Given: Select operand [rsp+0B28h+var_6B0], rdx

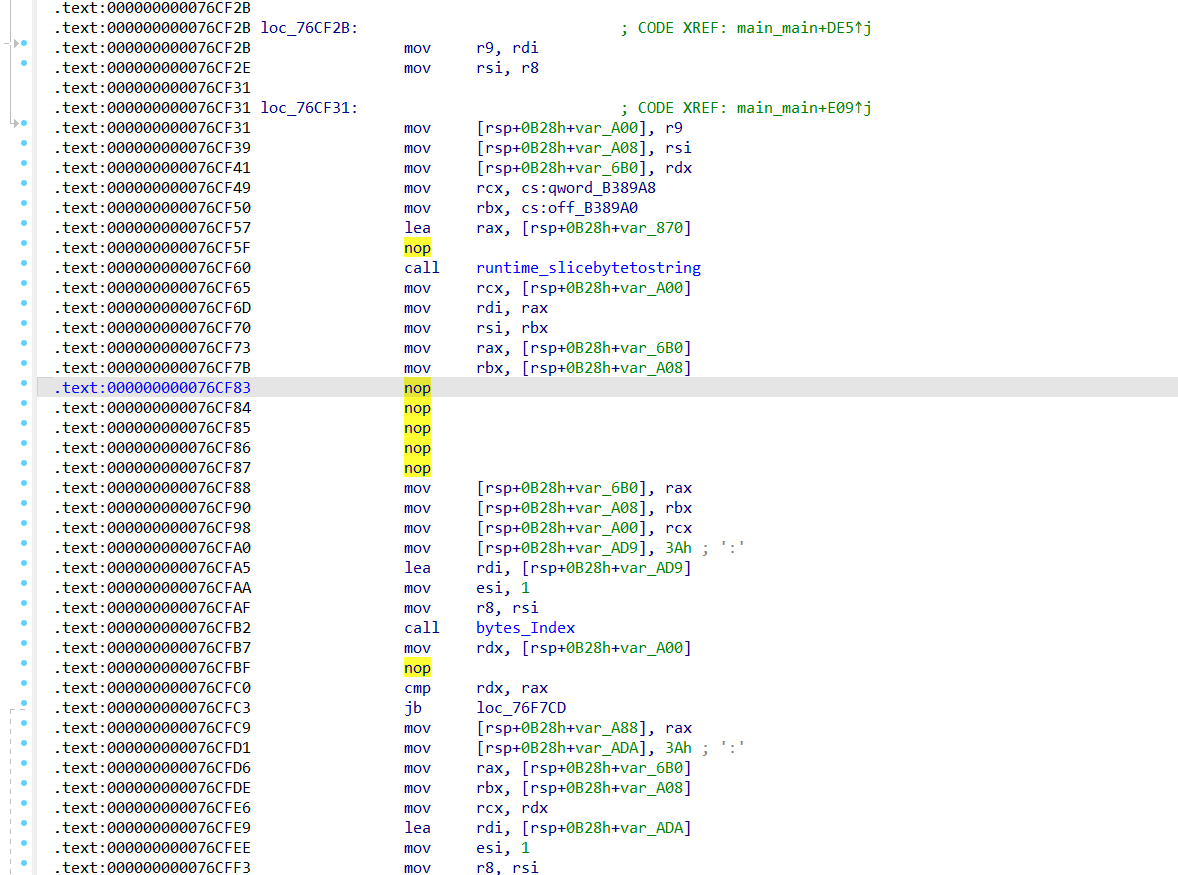Looking at the screenshot, I should [584, 168].
